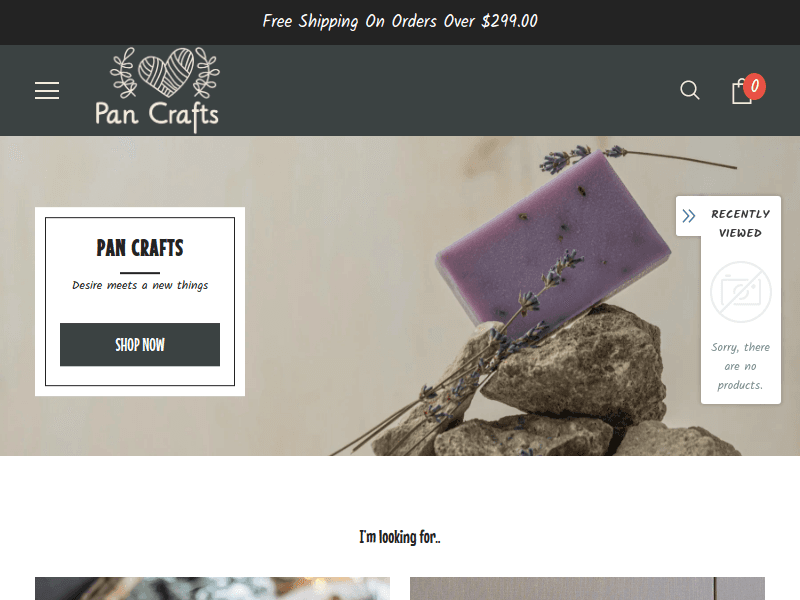Click the lavender sprig above the soap

[x=638, y=157]
